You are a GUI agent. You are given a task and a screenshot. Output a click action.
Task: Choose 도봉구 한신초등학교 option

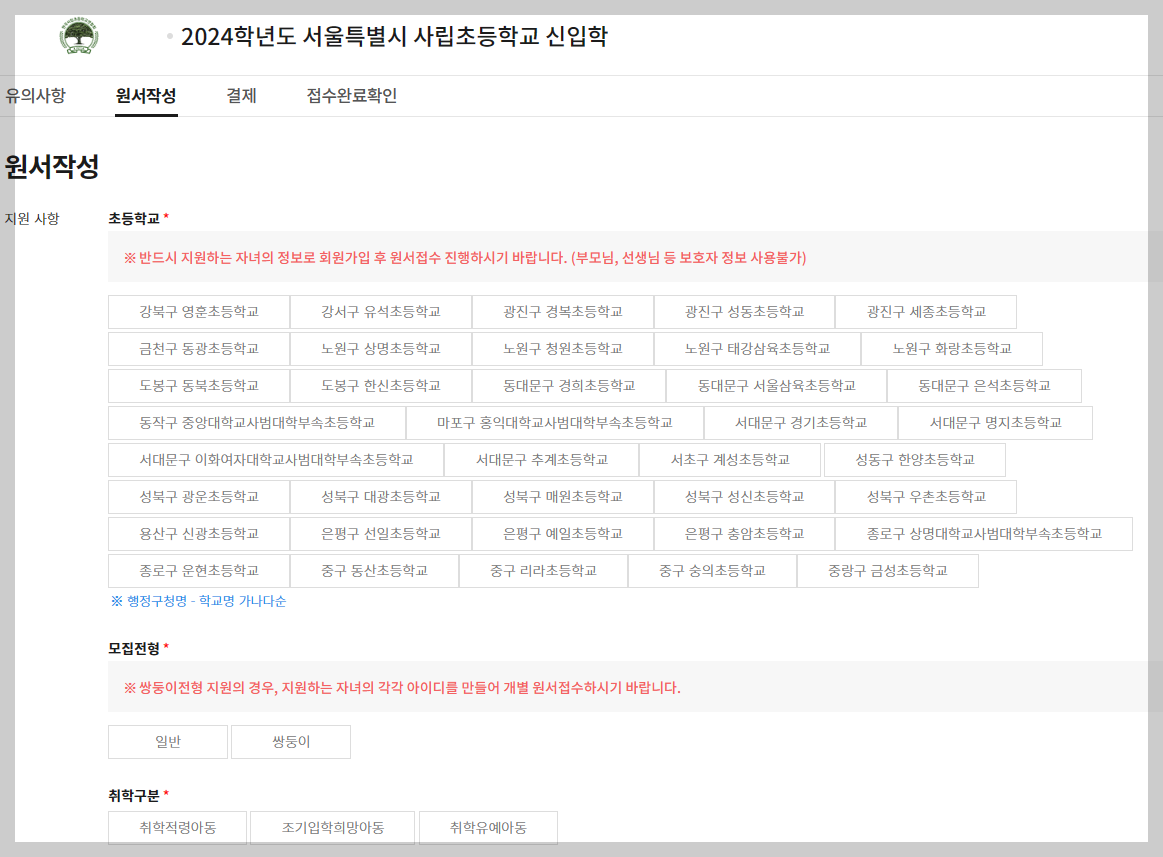coord(380,386)
